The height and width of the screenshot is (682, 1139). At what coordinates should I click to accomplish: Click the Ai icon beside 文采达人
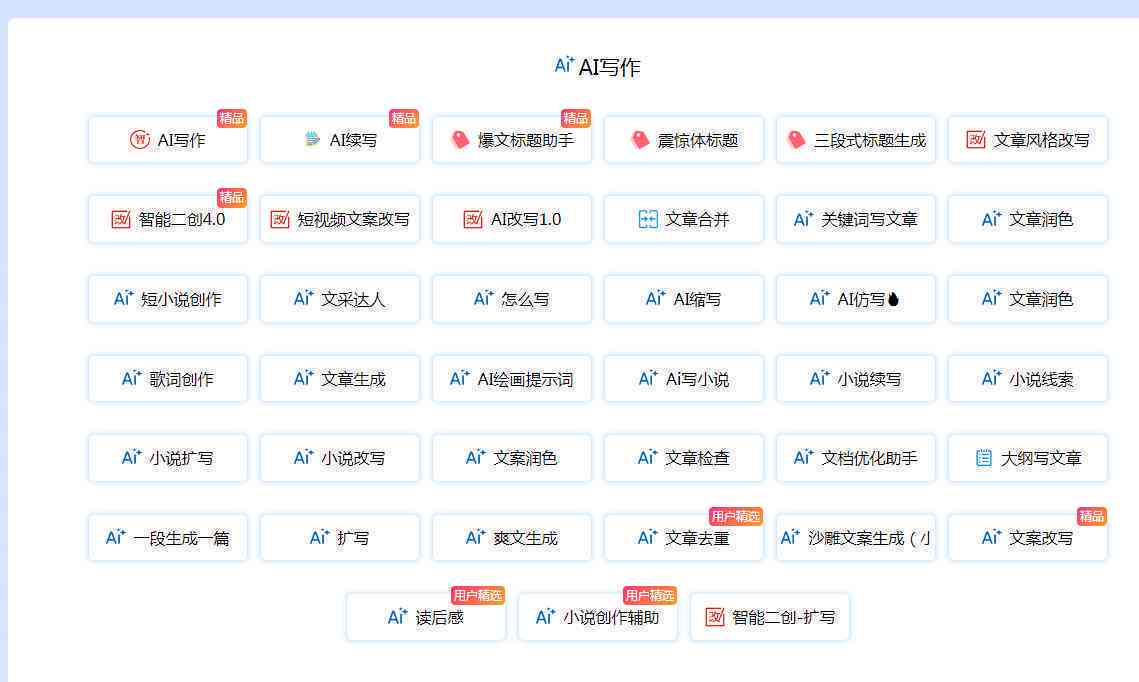[x=304, y=299]
